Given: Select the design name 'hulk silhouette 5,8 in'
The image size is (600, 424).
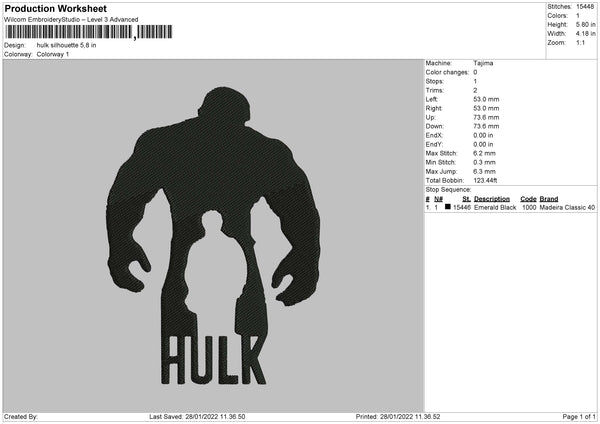Looking at the screenshot, I should point(67,45).
